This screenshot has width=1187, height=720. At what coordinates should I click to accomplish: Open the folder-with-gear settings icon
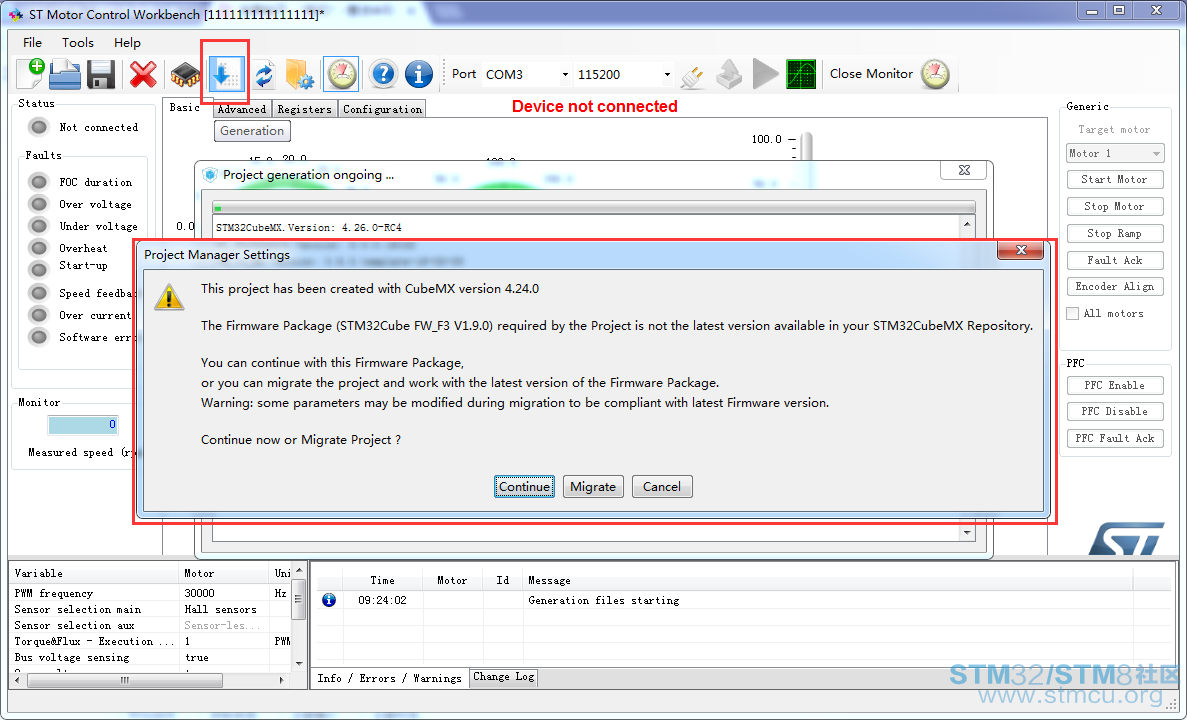(x=301, y=74)
